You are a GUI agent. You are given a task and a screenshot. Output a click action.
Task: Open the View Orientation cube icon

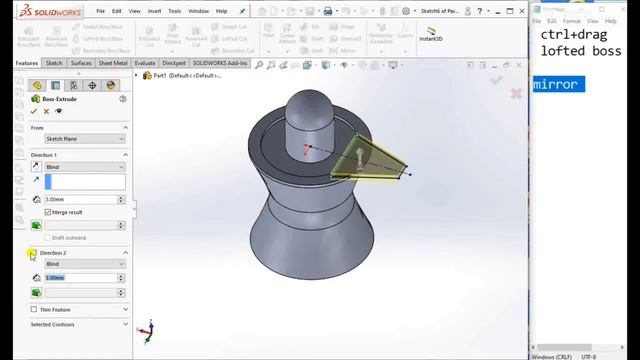(x=307, y=65)
